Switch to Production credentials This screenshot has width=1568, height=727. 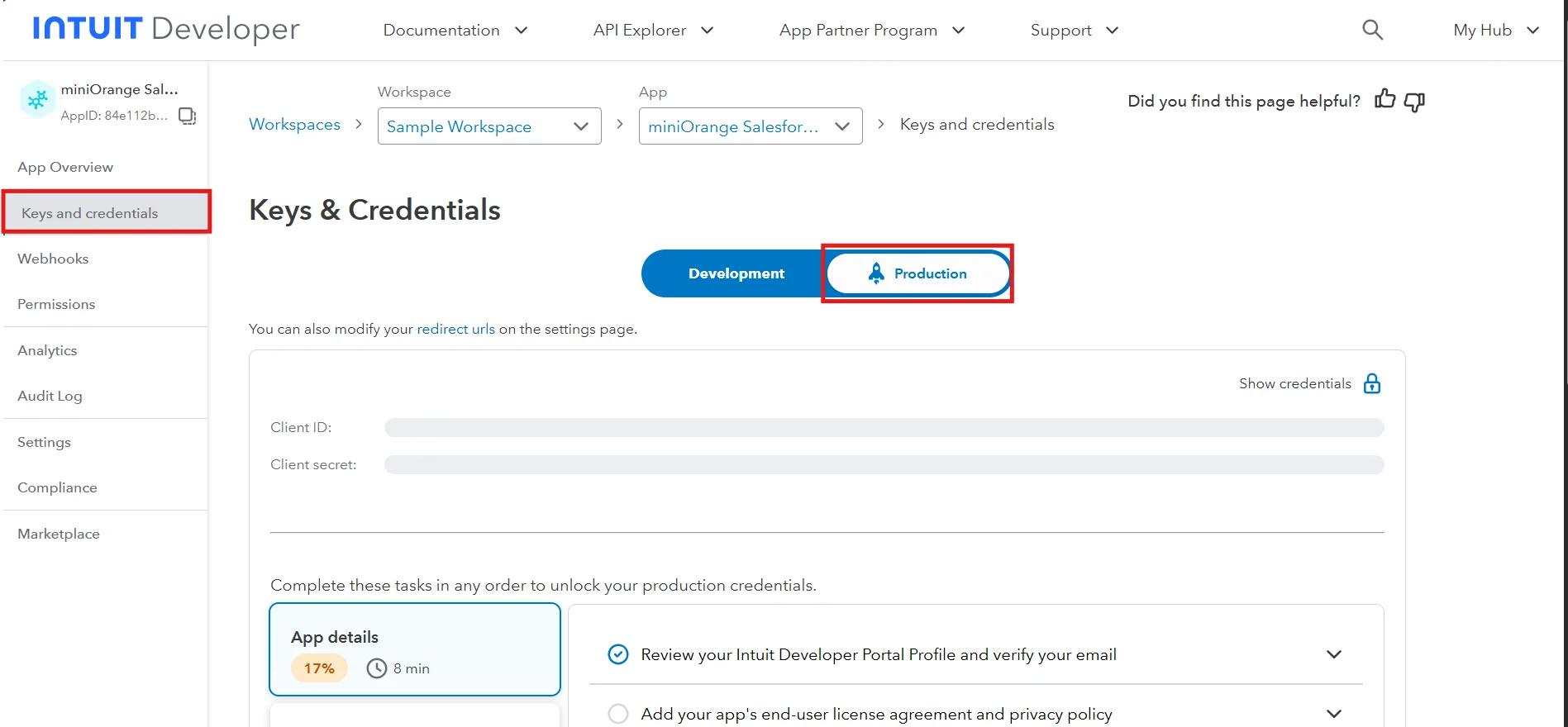pyautogui.click(x=918, y=273)
